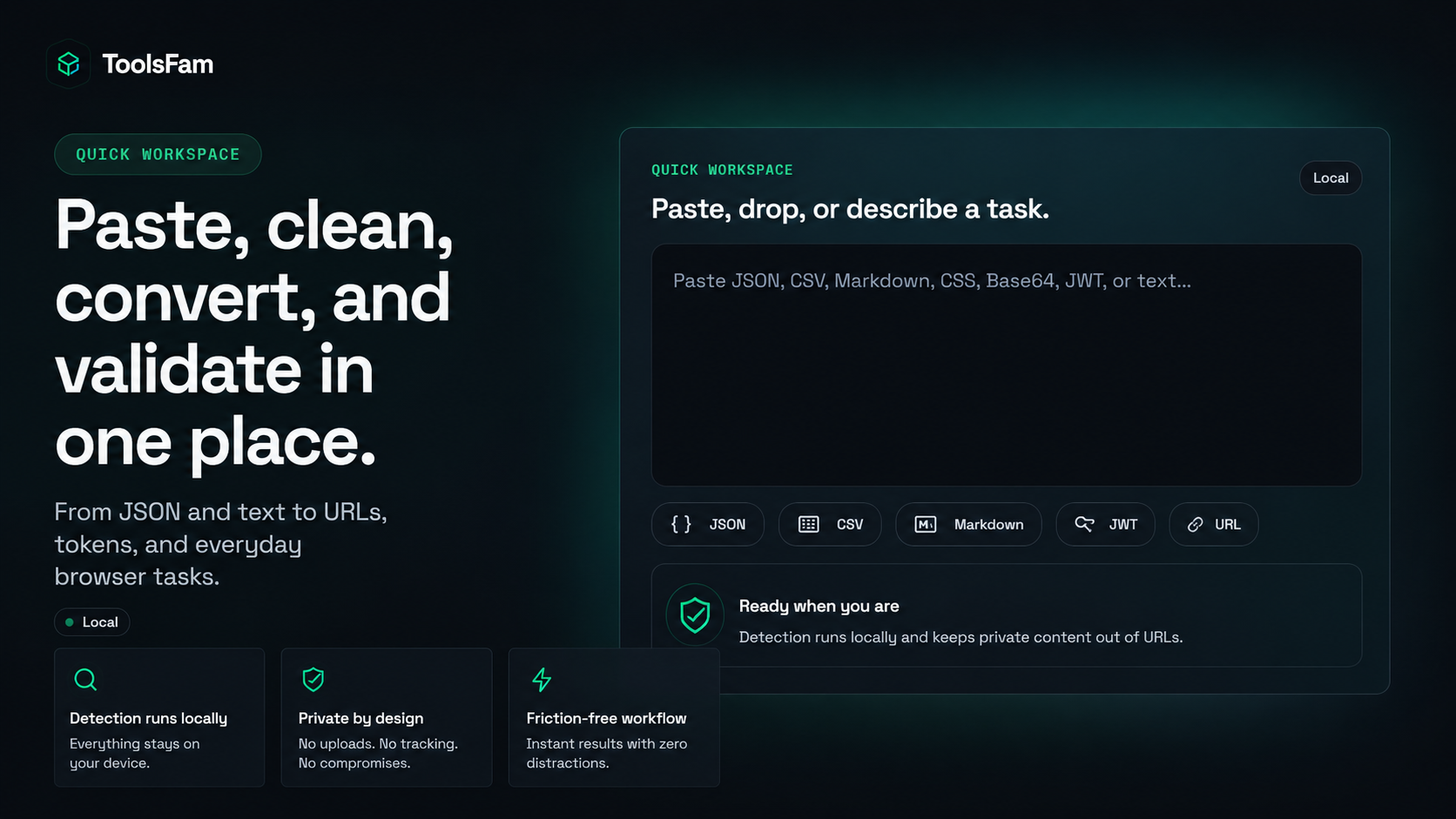The image size is (1456, 819).
Task: Click the Local status badge with green dot
Action: click(x=91, y=621)
